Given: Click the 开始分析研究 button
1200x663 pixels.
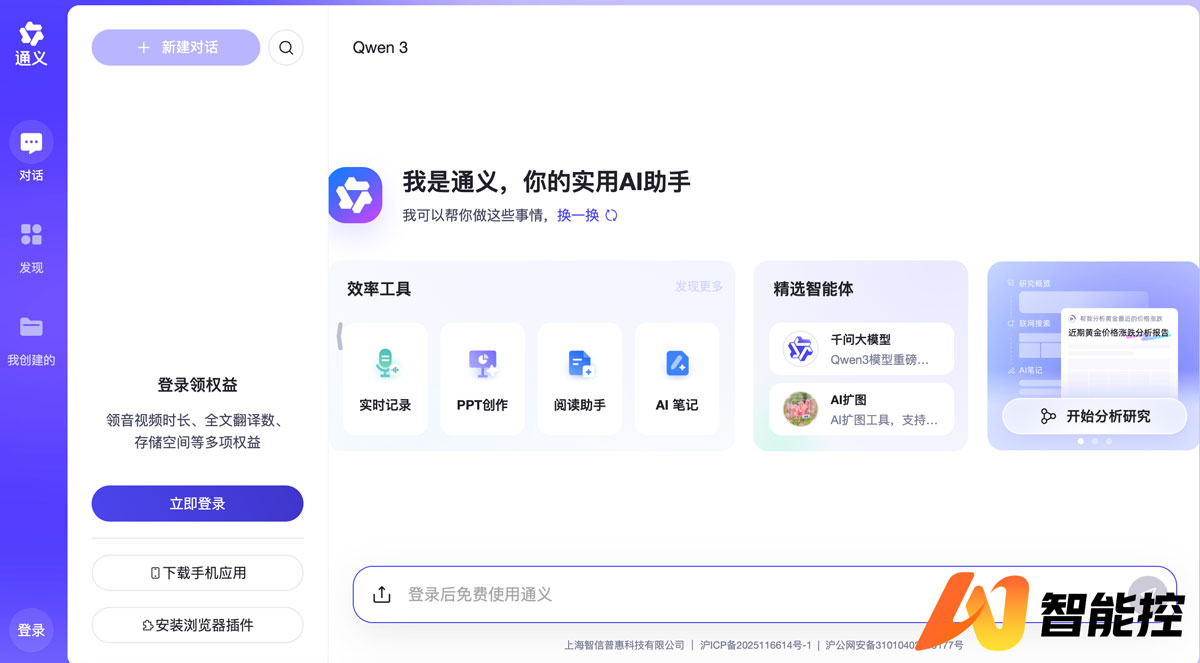Looking at the screenshot, I should pos(1094,416).
